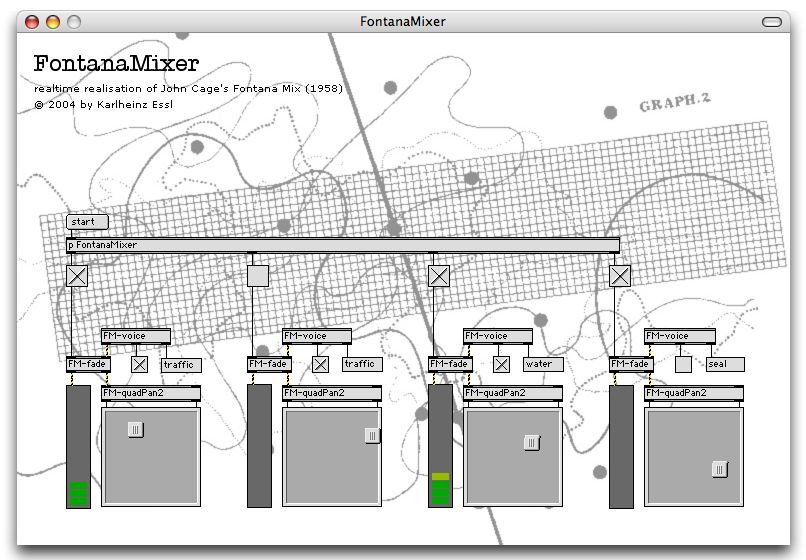Viewport: 806px width, 560px height.
Task: Click the seal message box
Action: click(725, 364)
